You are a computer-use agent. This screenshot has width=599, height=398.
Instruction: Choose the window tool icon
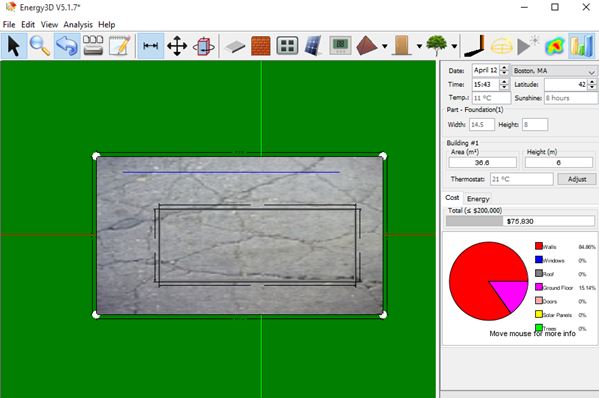pyautogui.click(x=287, y=46)
